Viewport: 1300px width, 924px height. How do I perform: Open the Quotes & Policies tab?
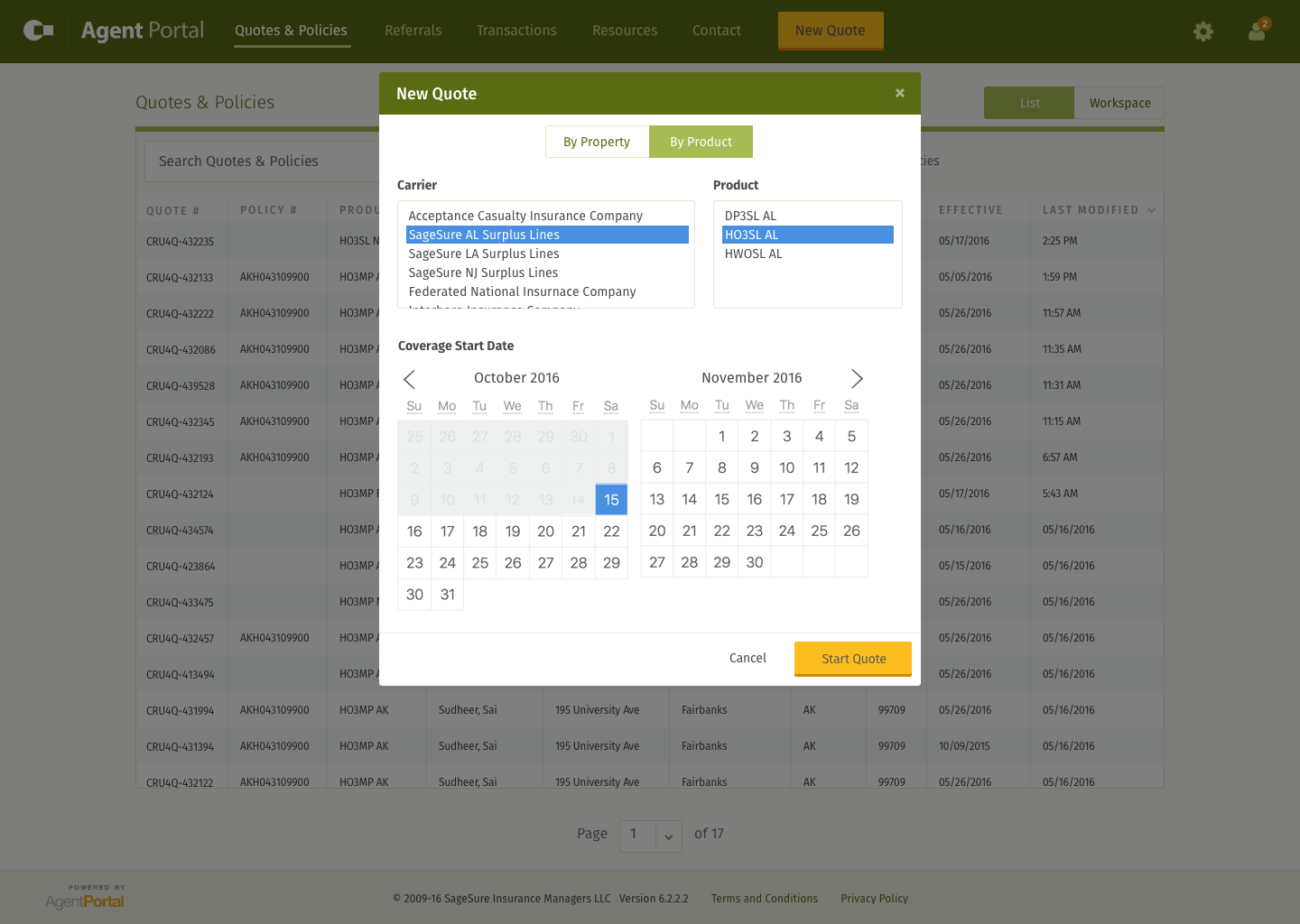tap(291, 31)
